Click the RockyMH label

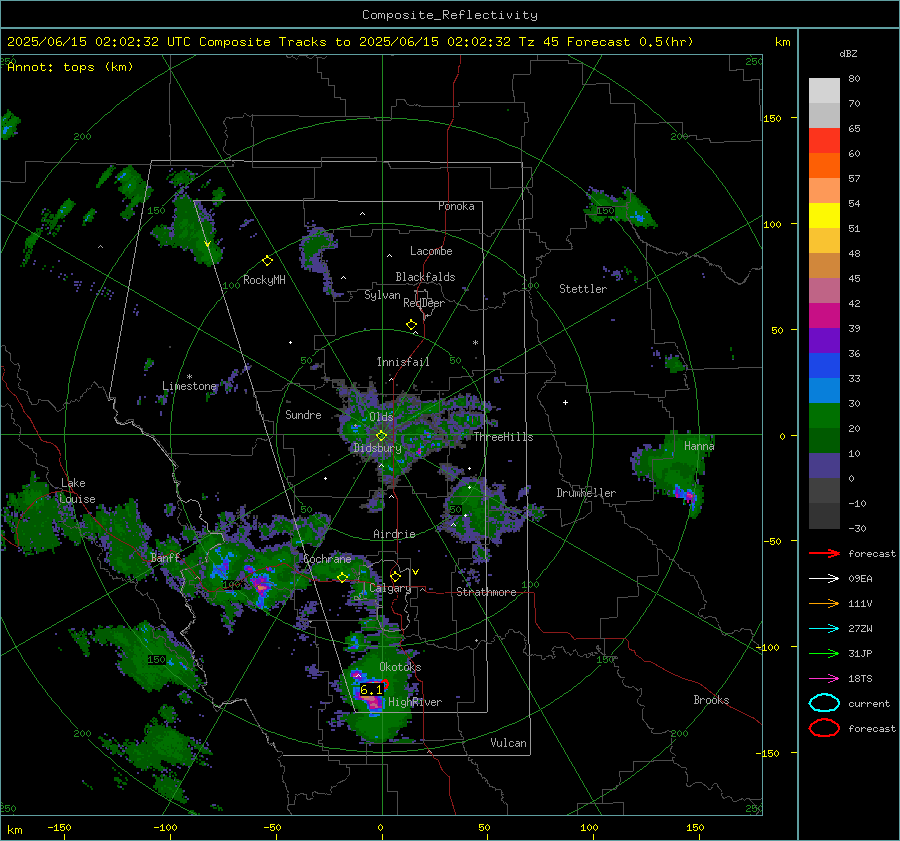pos(264,280)
